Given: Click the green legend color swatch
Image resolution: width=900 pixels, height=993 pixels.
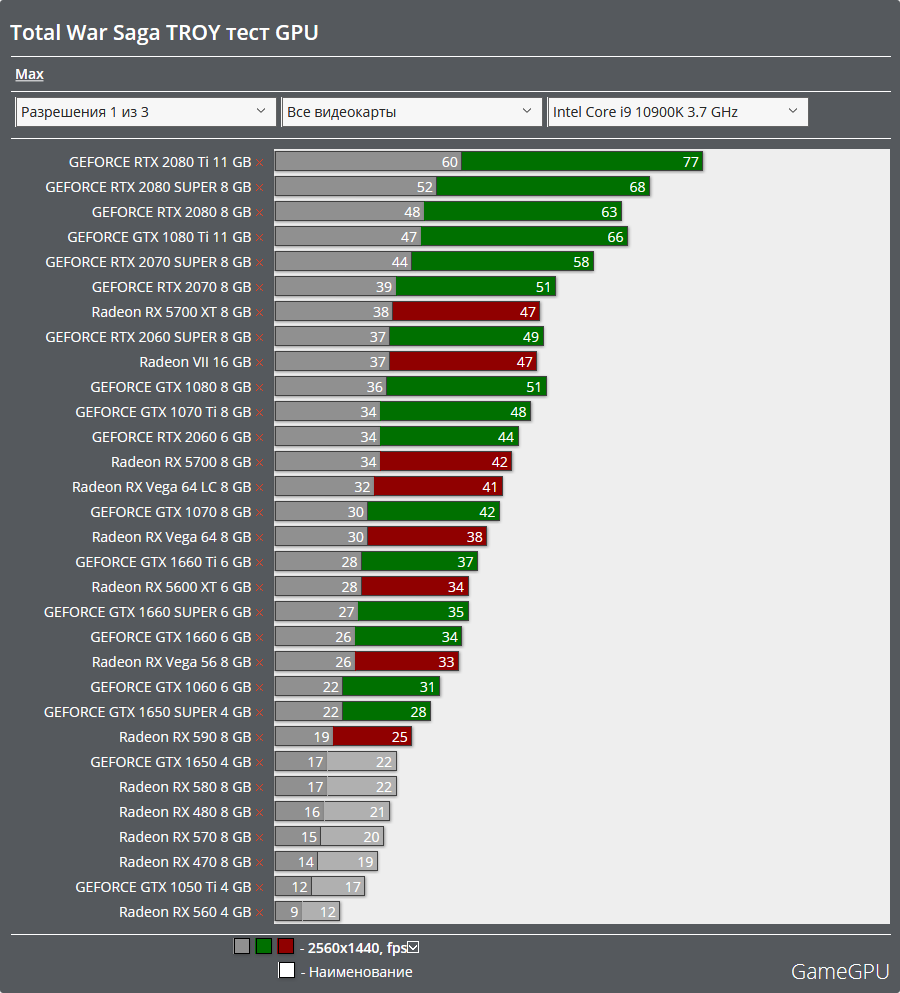Looking at the screenshot, I should coord(264,947).
